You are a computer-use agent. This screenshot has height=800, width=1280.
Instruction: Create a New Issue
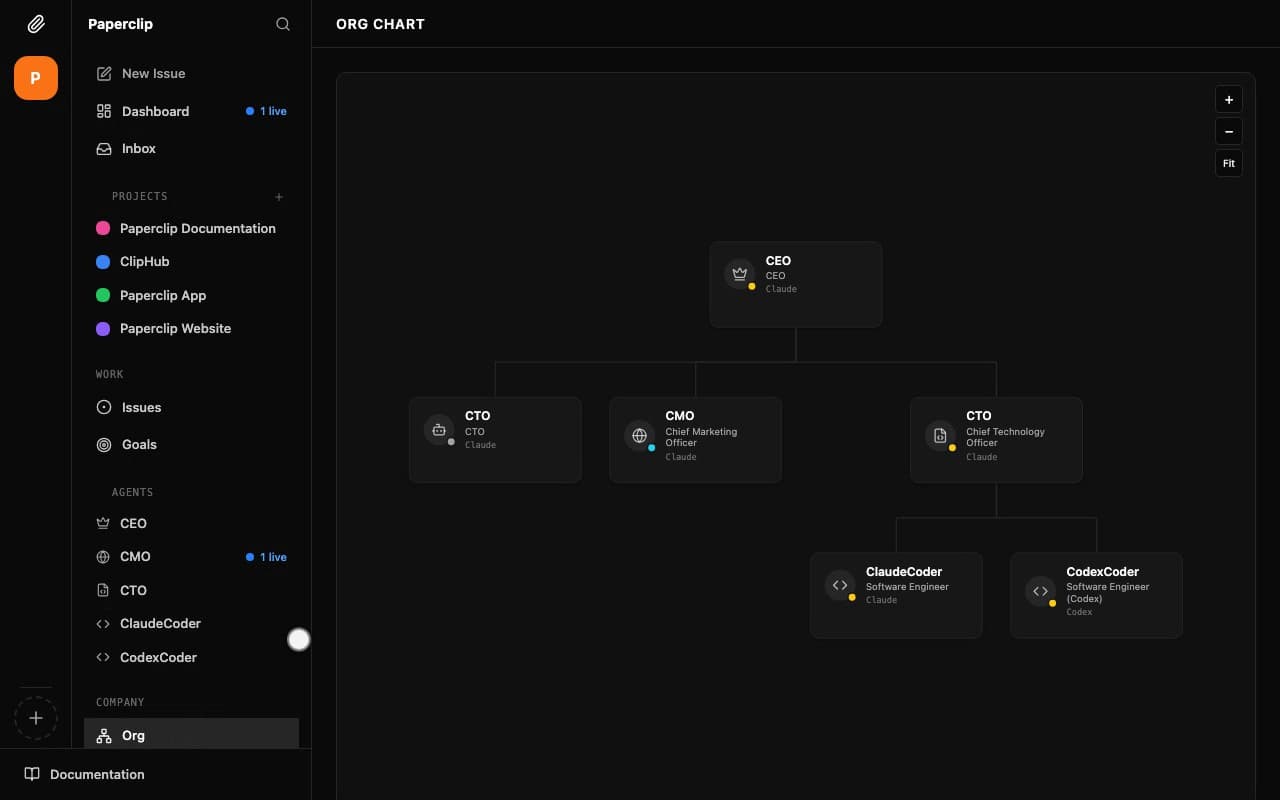(191, 74)
